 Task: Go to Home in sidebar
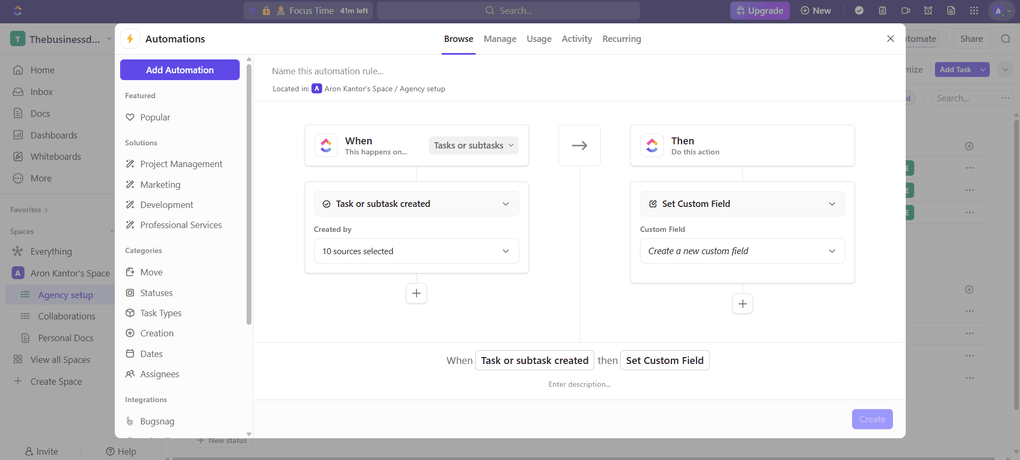(42, 70)
